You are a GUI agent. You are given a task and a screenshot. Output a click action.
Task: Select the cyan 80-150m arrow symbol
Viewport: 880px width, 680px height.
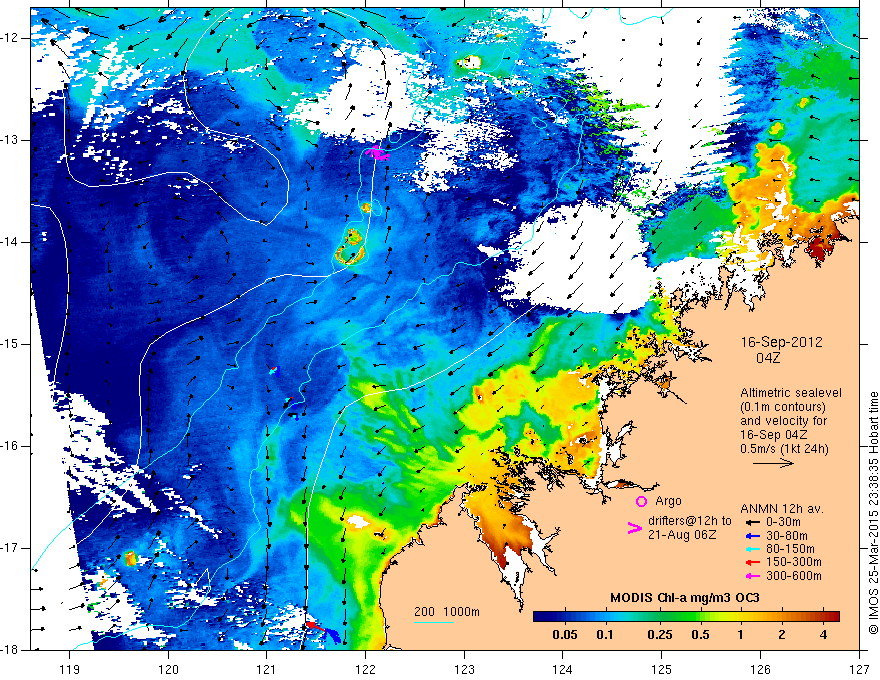click(x=753, y=549)
